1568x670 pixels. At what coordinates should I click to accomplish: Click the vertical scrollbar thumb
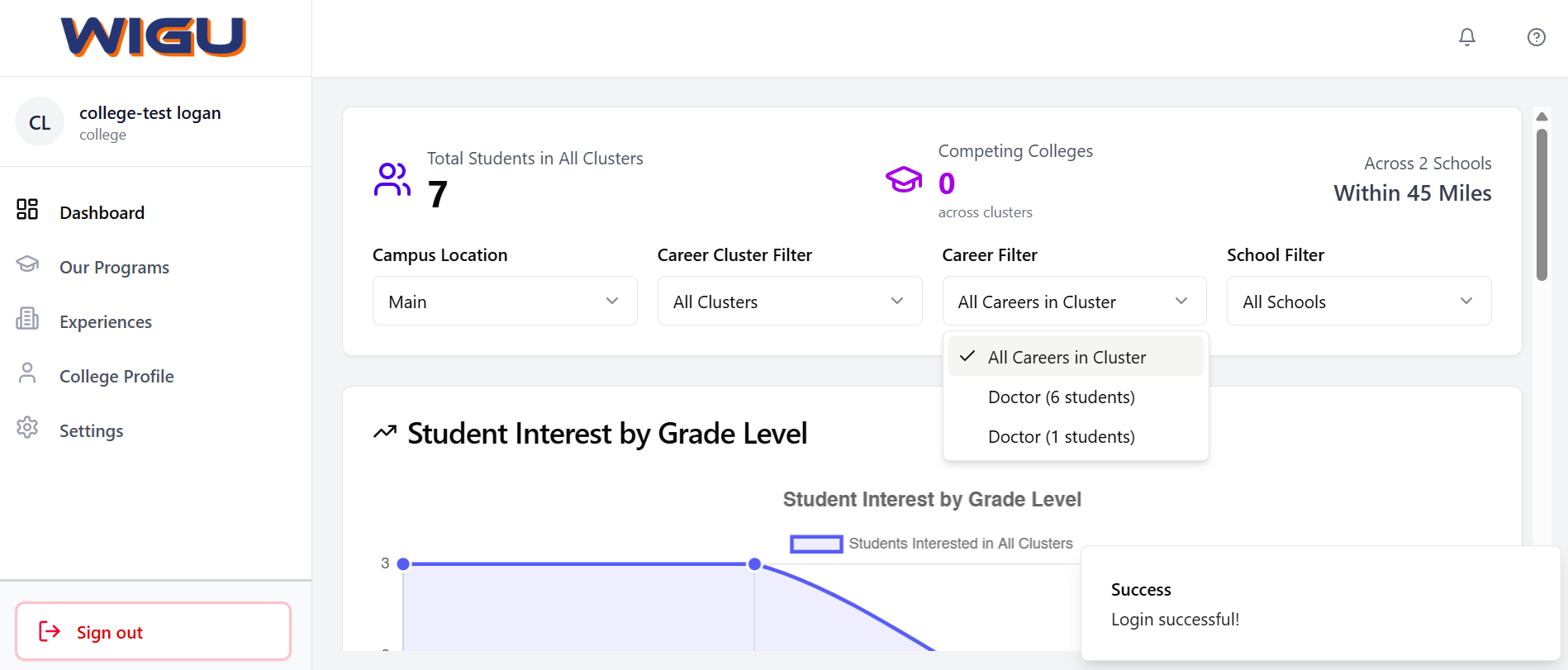click(x=1542, y=204)
